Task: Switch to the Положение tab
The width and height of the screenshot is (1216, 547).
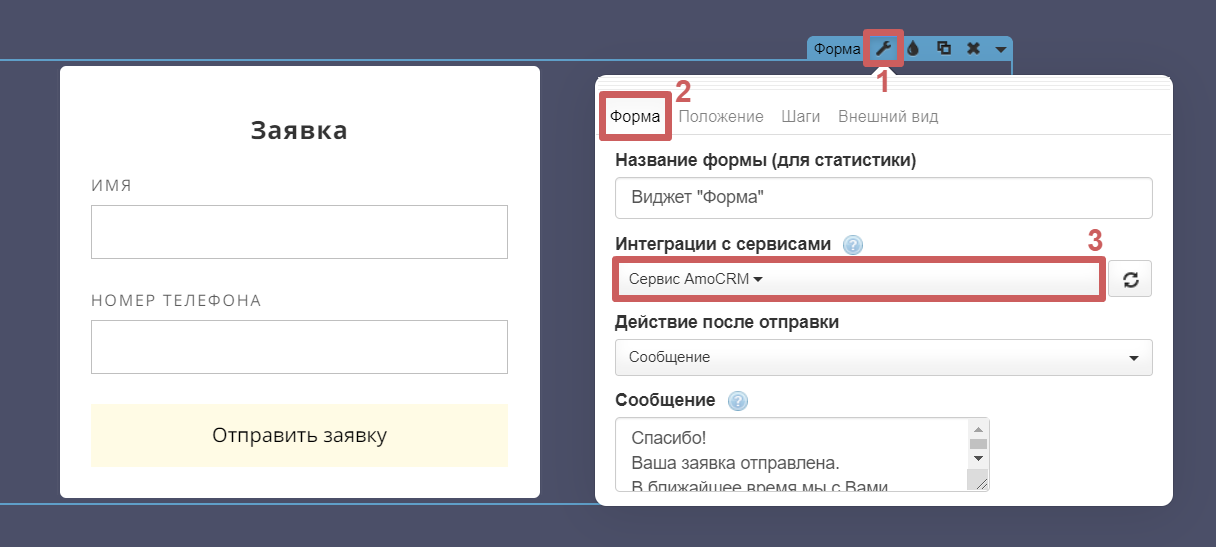Action: [x=720, y=116]
